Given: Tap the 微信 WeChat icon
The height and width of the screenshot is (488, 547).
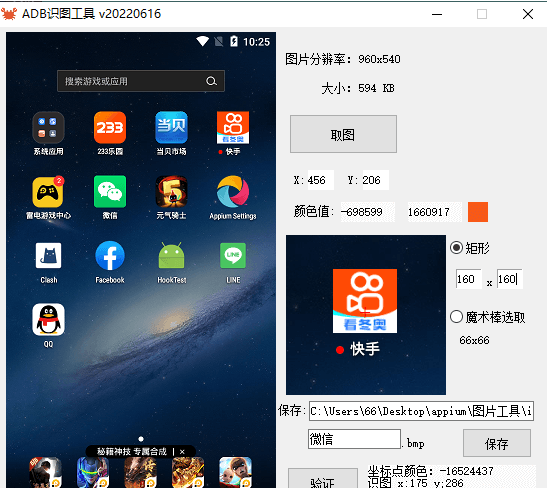Looking at the screenshot, I should (110, 192).
